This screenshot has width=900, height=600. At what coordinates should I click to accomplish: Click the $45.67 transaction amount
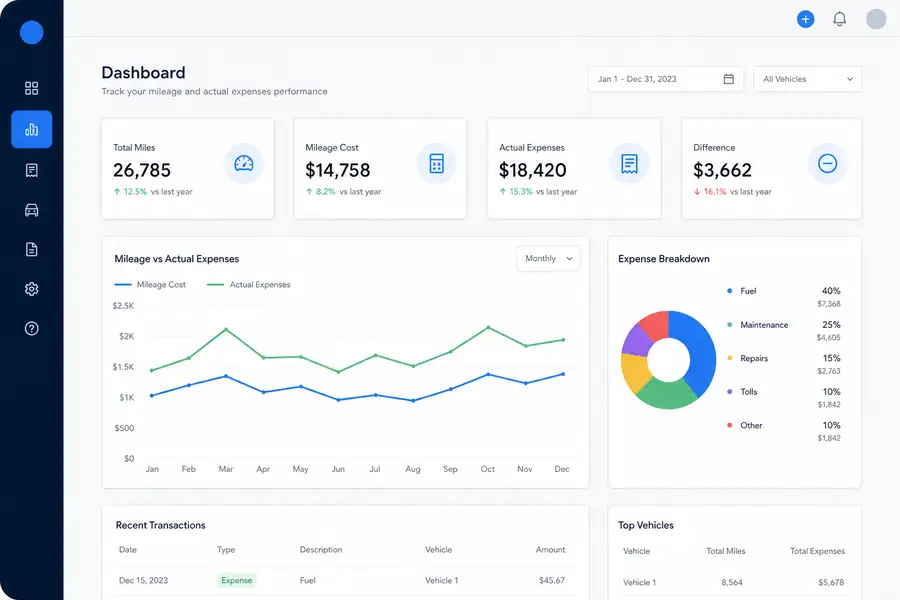(552, 580)
